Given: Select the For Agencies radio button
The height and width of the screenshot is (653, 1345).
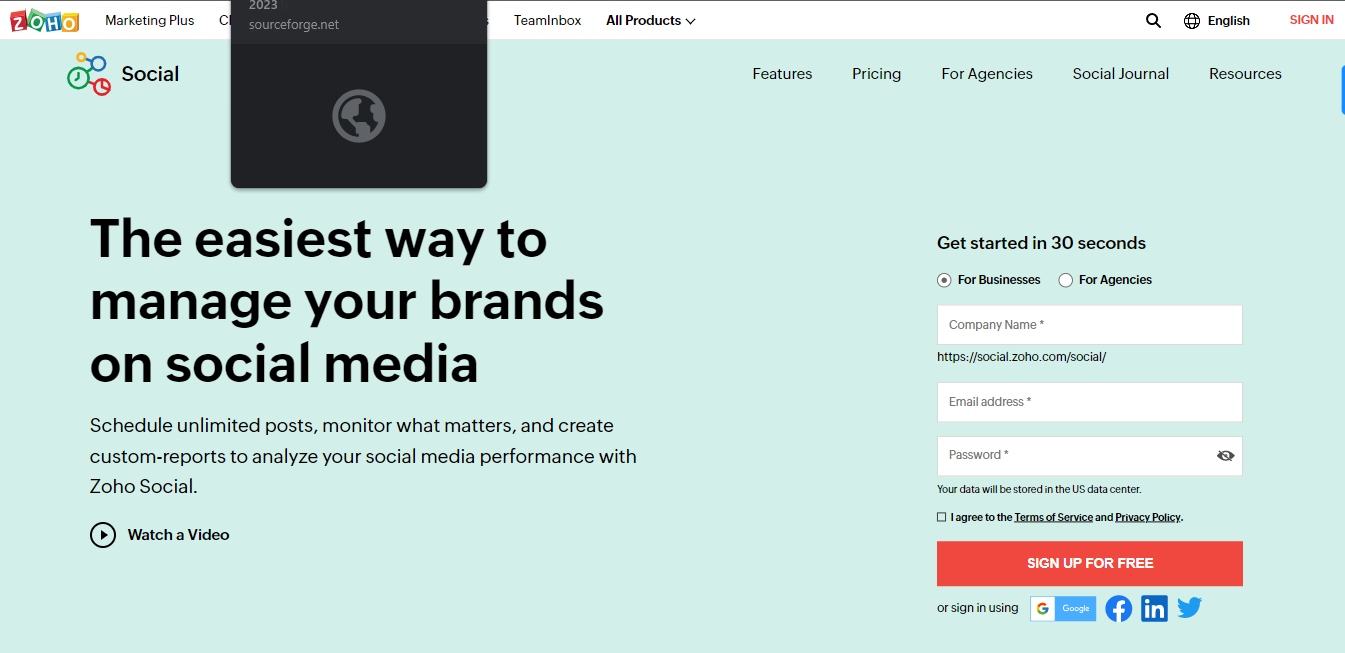Looking at the screenshot, I should click(x=1066, y=280).
